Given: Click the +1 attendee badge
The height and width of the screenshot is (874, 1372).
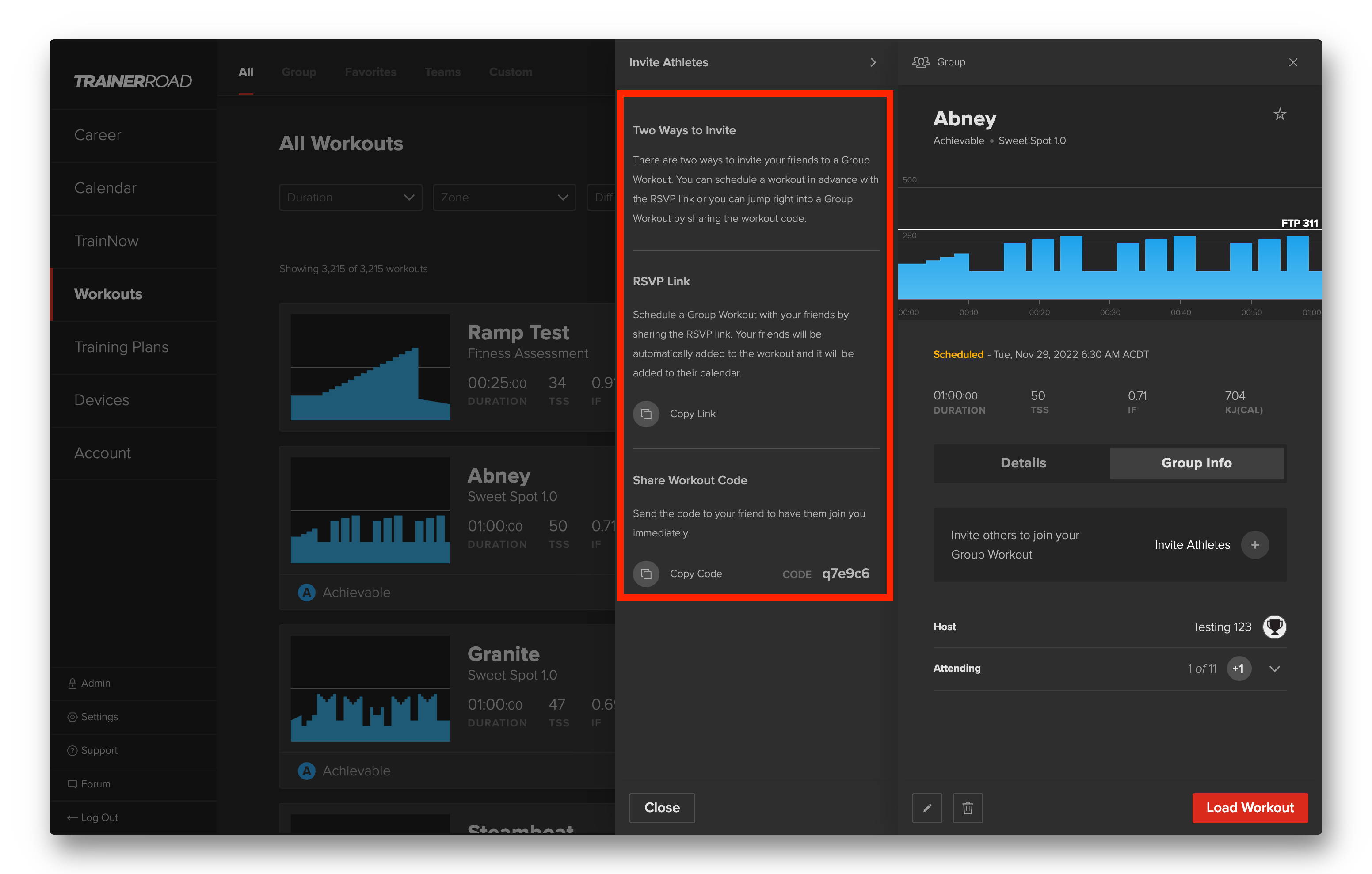Looking at the screenshot, I should coord(1238,669).
